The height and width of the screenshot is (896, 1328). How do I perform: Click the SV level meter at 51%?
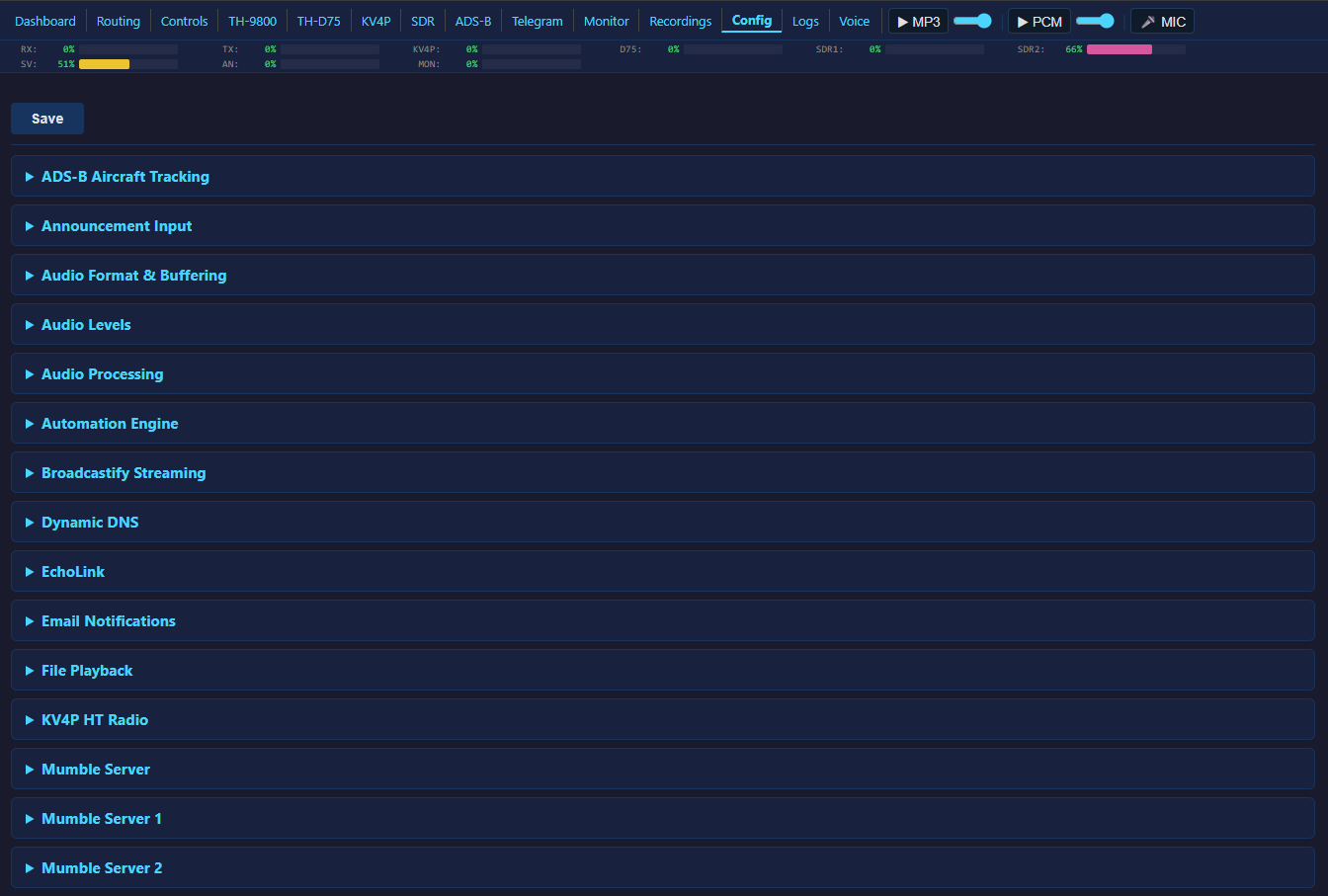128,64
